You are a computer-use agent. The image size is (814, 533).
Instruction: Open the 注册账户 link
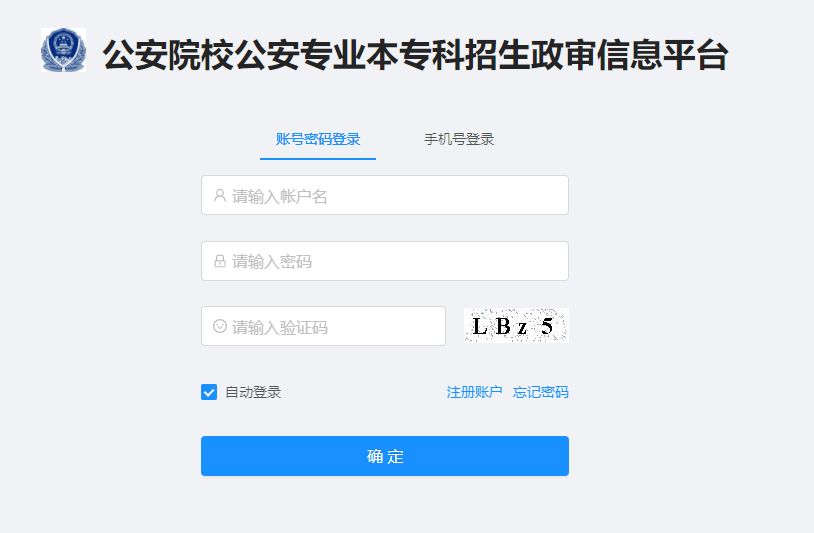click(x=474, y=392)
